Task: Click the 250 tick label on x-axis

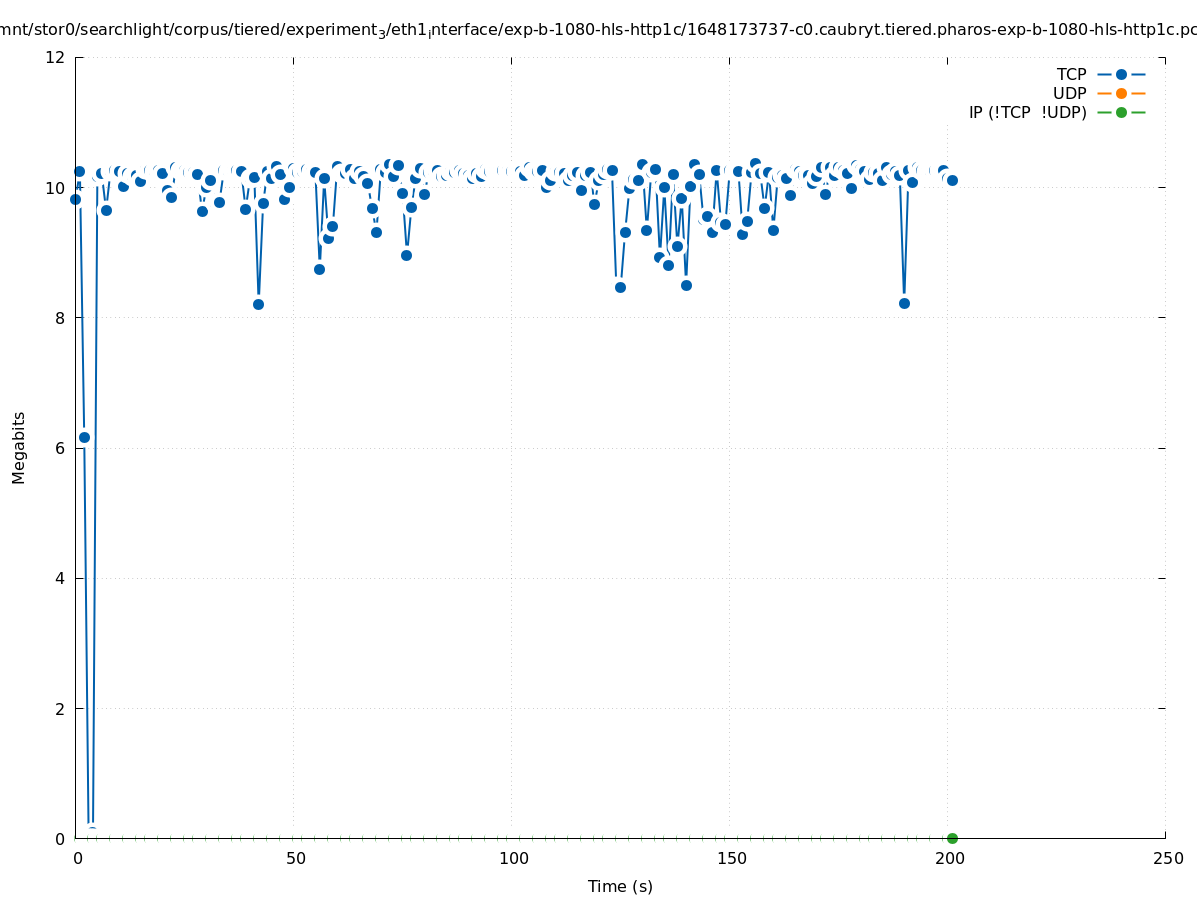Action: (1167, 858)
